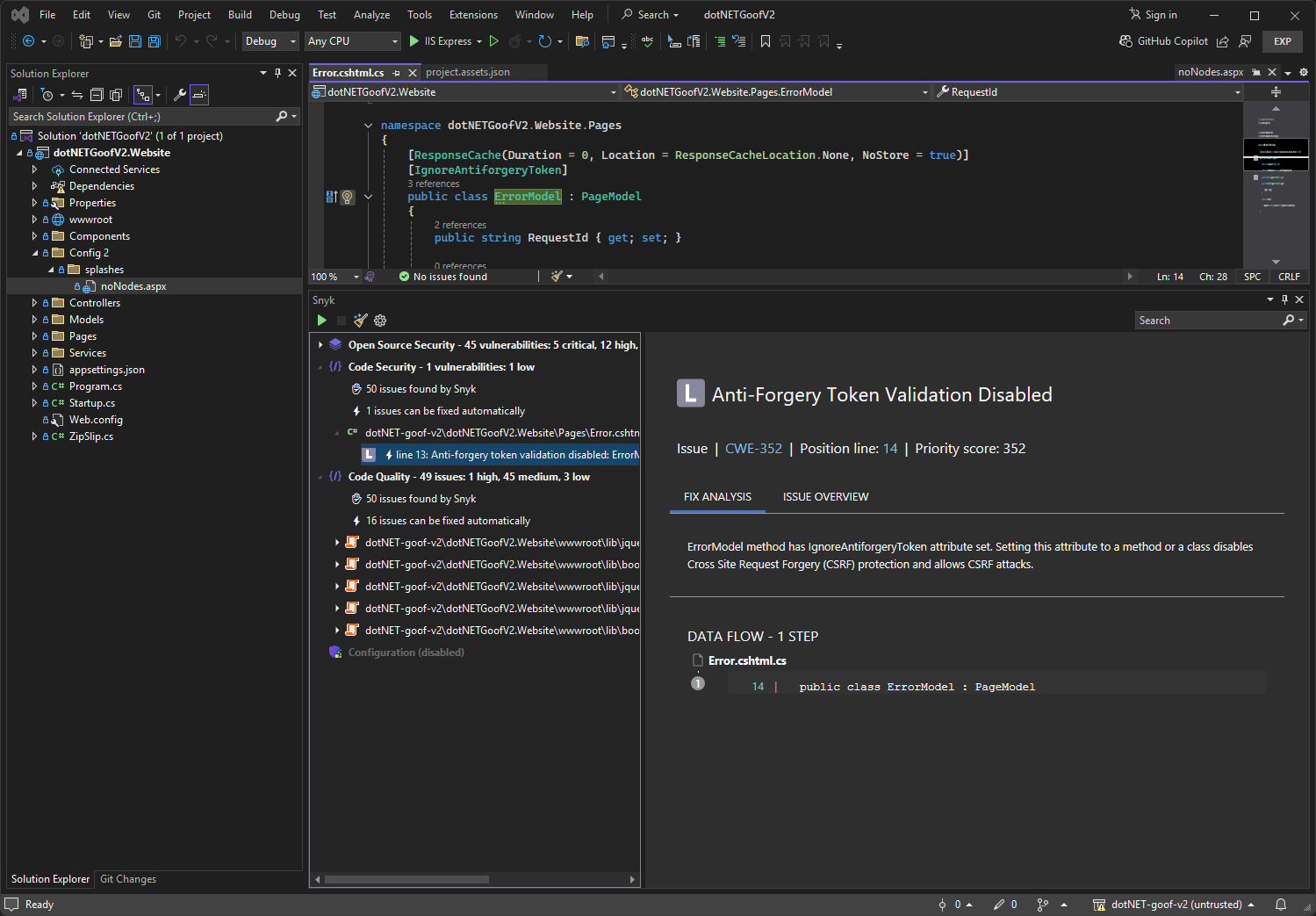
Task: Open the Debug configuration dropdown
Action: [x=270, y=41]
